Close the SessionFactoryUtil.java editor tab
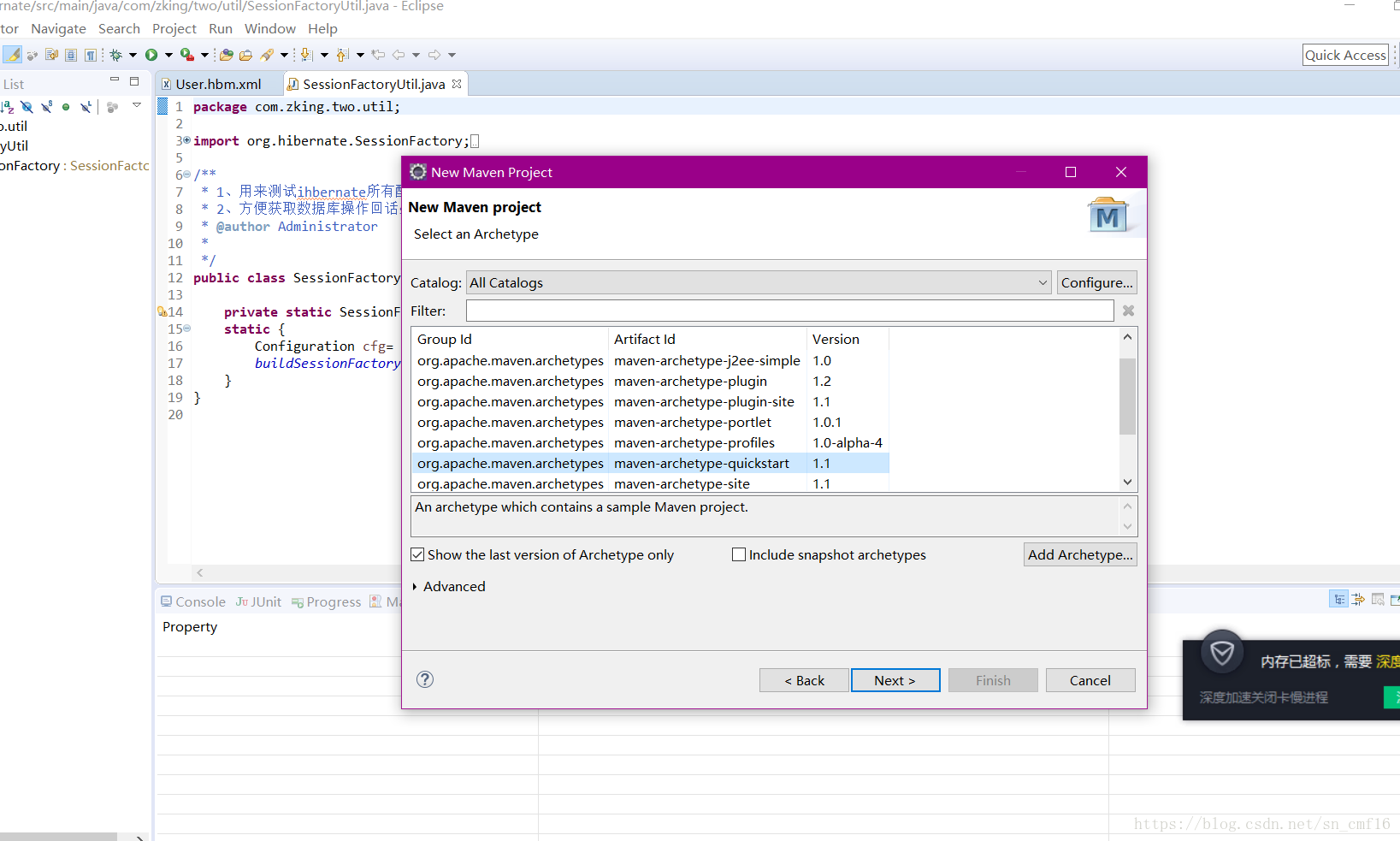The image size is (1400, 841). [457, 84]
